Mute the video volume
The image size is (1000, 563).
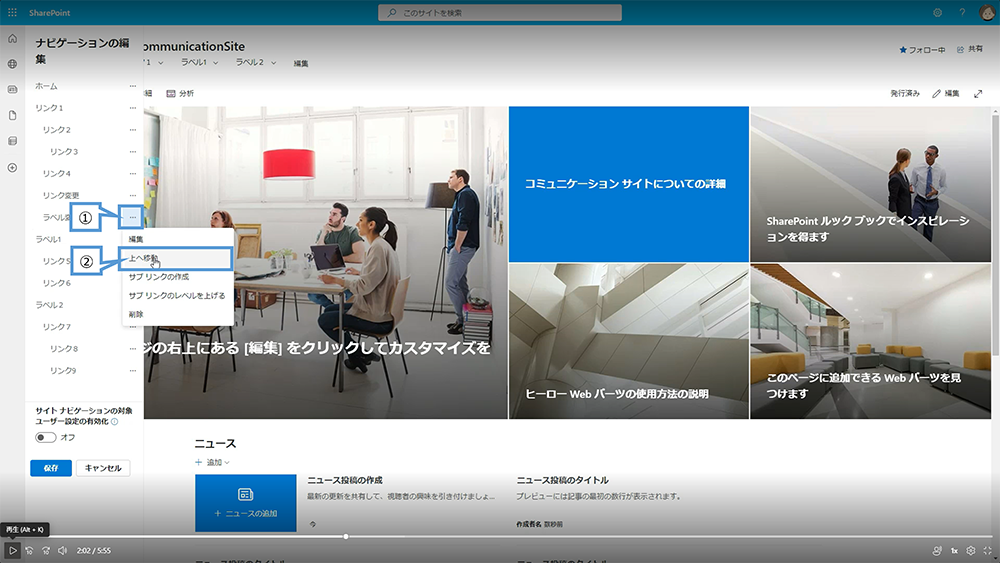point(62,550)
